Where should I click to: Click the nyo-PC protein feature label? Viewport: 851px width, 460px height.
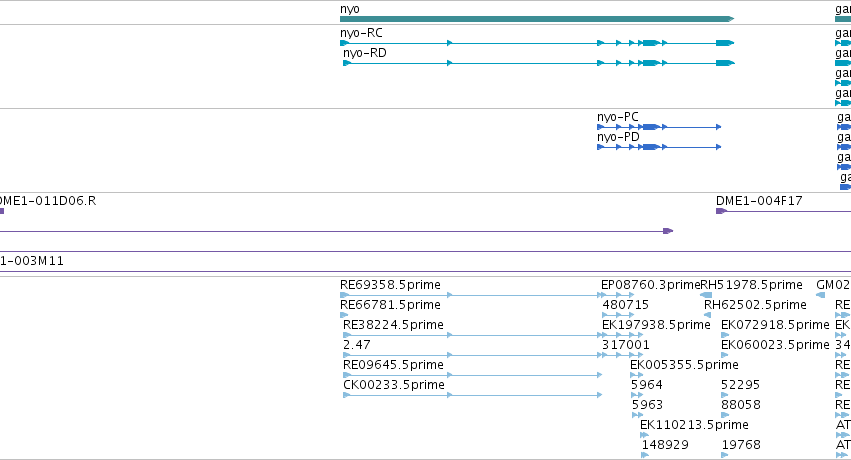point(618,117)
